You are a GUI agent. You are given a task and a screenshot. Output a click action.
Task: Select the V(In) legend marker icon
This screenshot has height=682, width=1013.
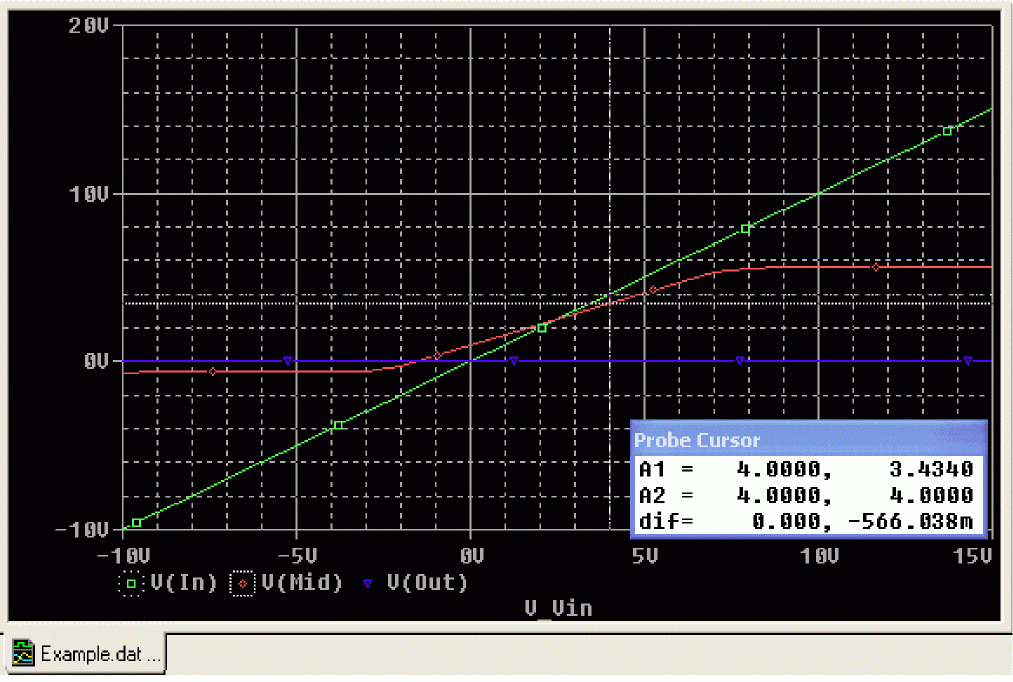pyautogui.click(x=131, y=583)
